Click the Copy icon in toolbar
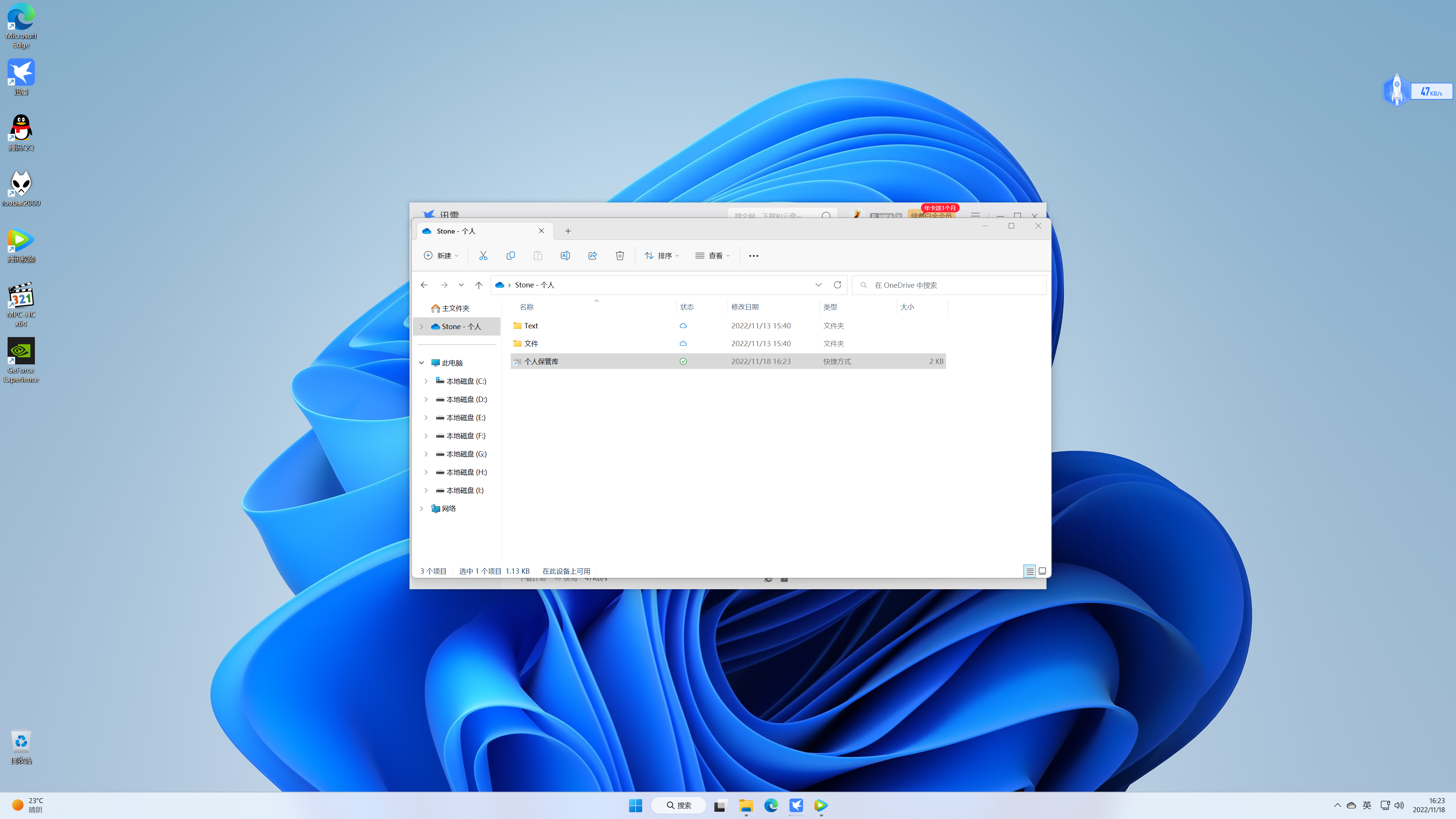The height and width of the screenshot is (819, 1456). click(510, 256)
